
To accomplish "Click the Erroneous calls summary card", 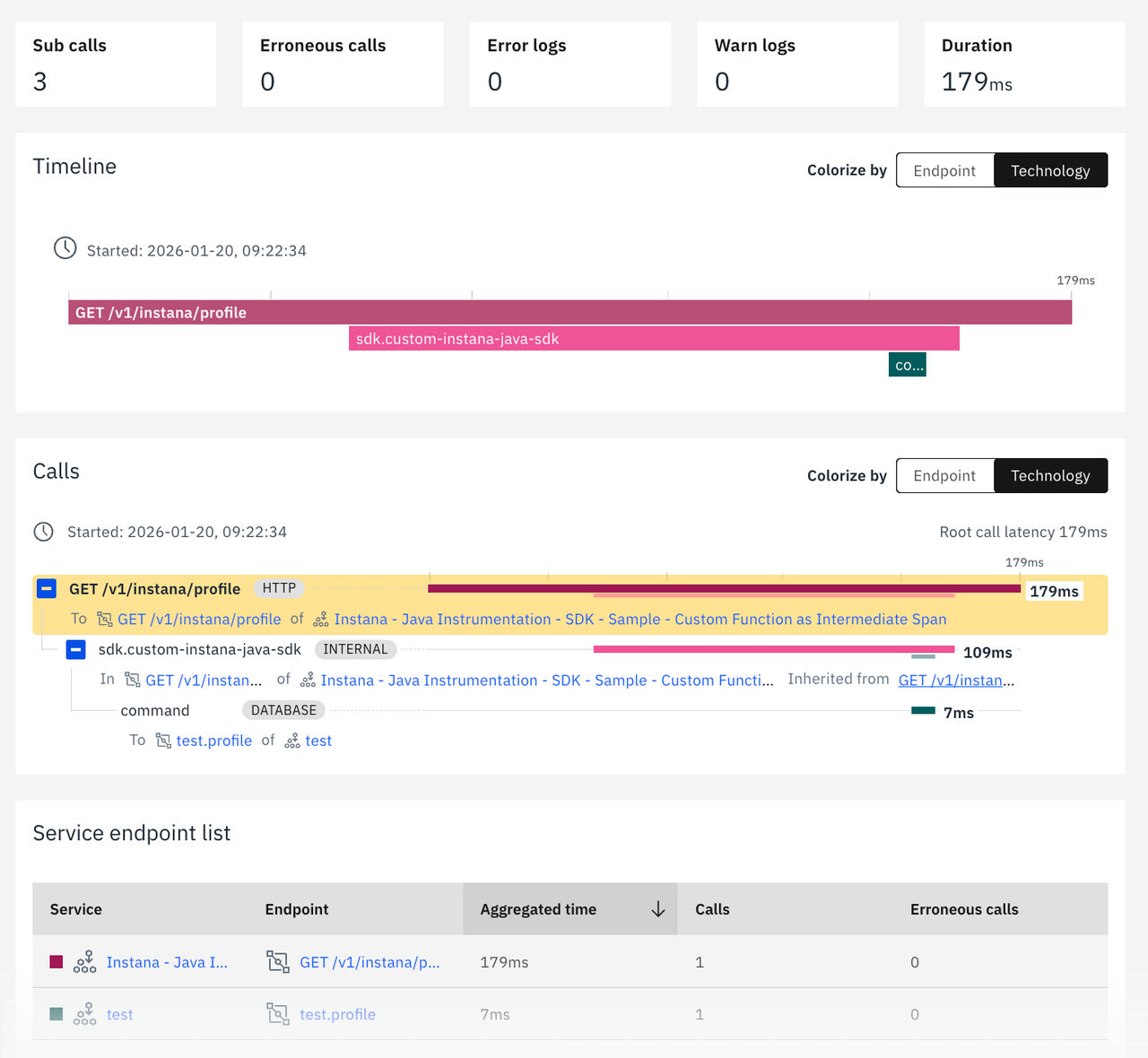I will (x=343, y=65).
